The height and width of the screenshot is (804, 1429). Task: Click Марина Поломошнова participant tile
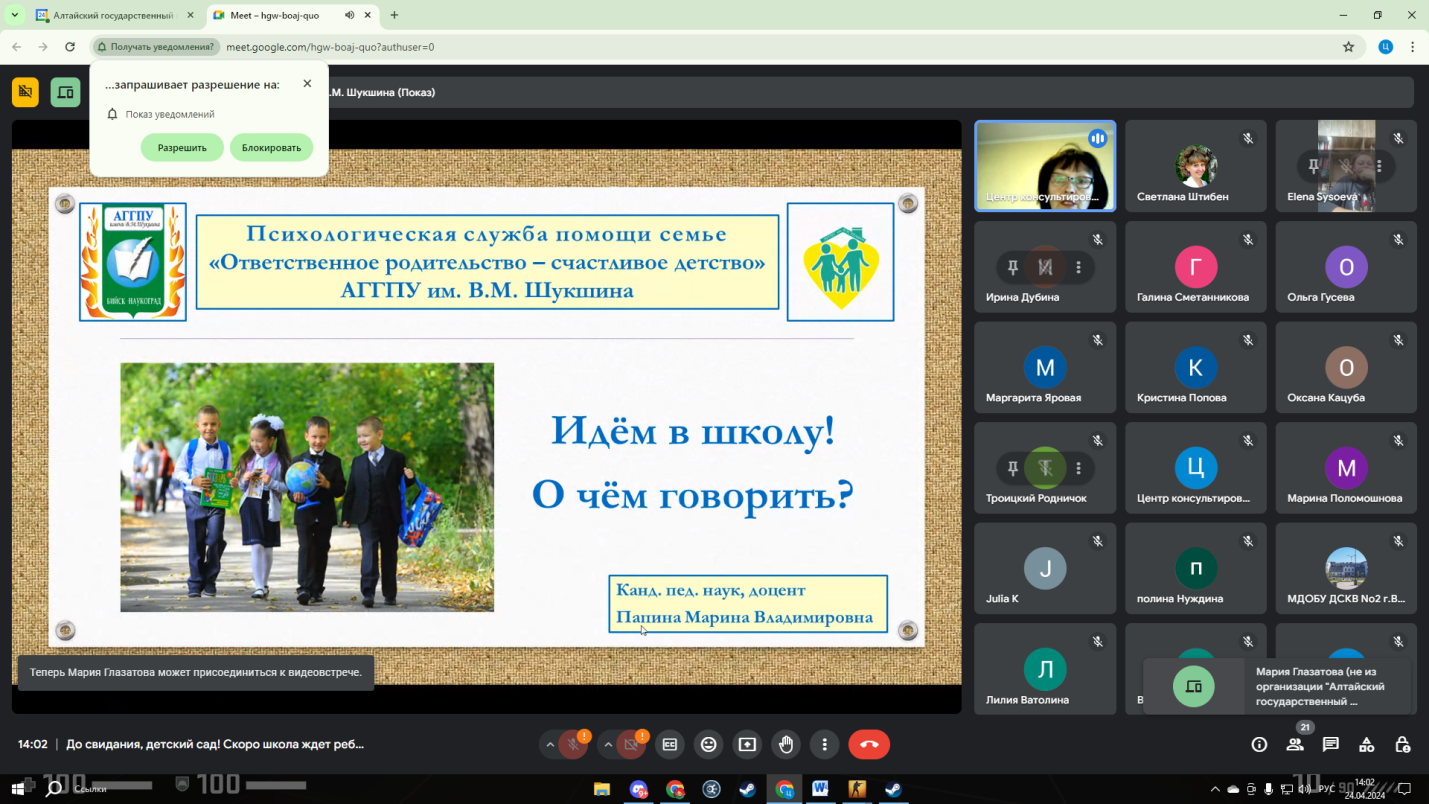coord(1346,468)
